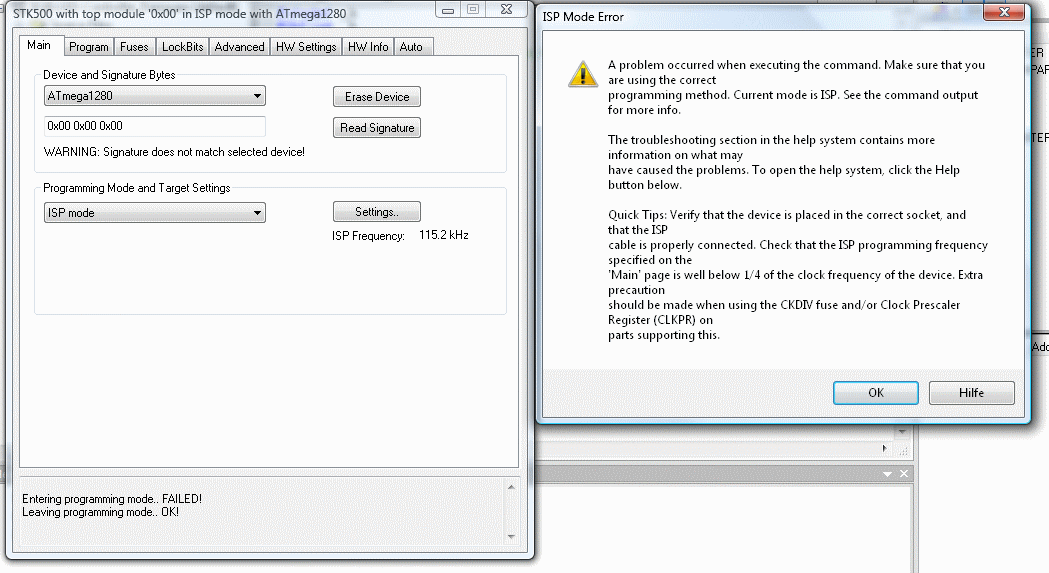
Task: Switch to the LockBits tab
Action: (x=182, y=47)
